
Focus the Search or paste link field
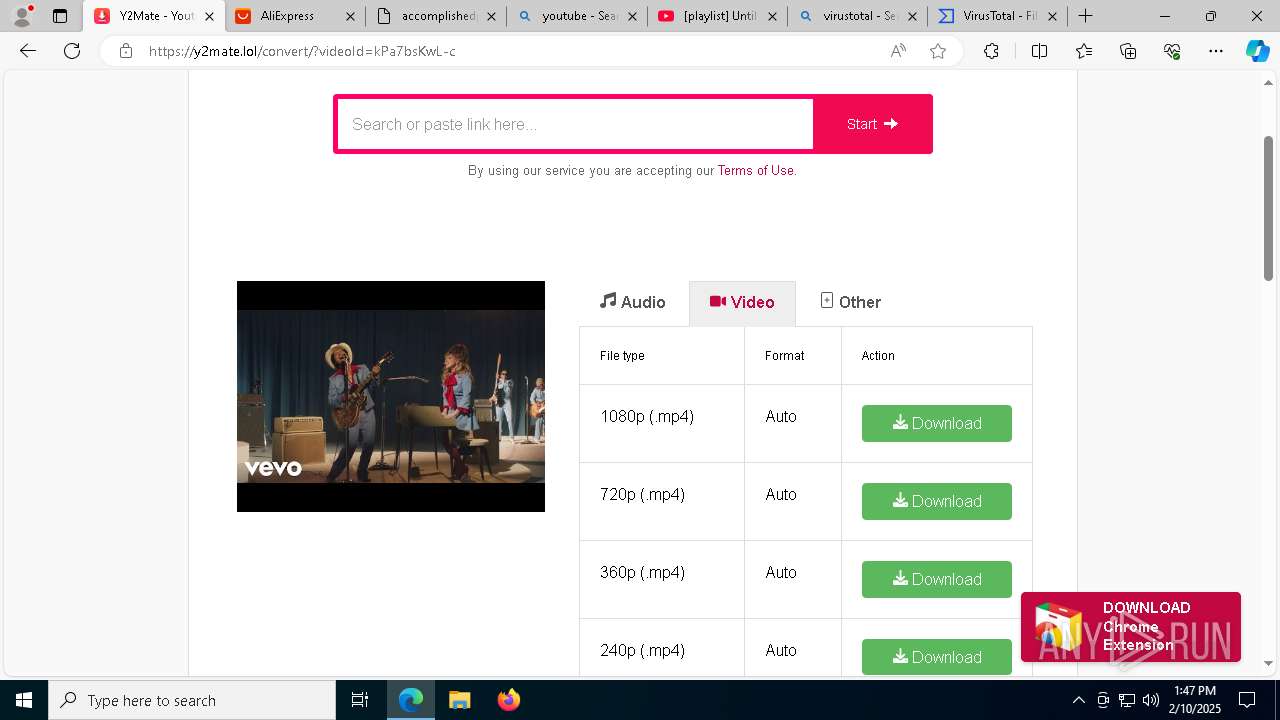[576, 124]
